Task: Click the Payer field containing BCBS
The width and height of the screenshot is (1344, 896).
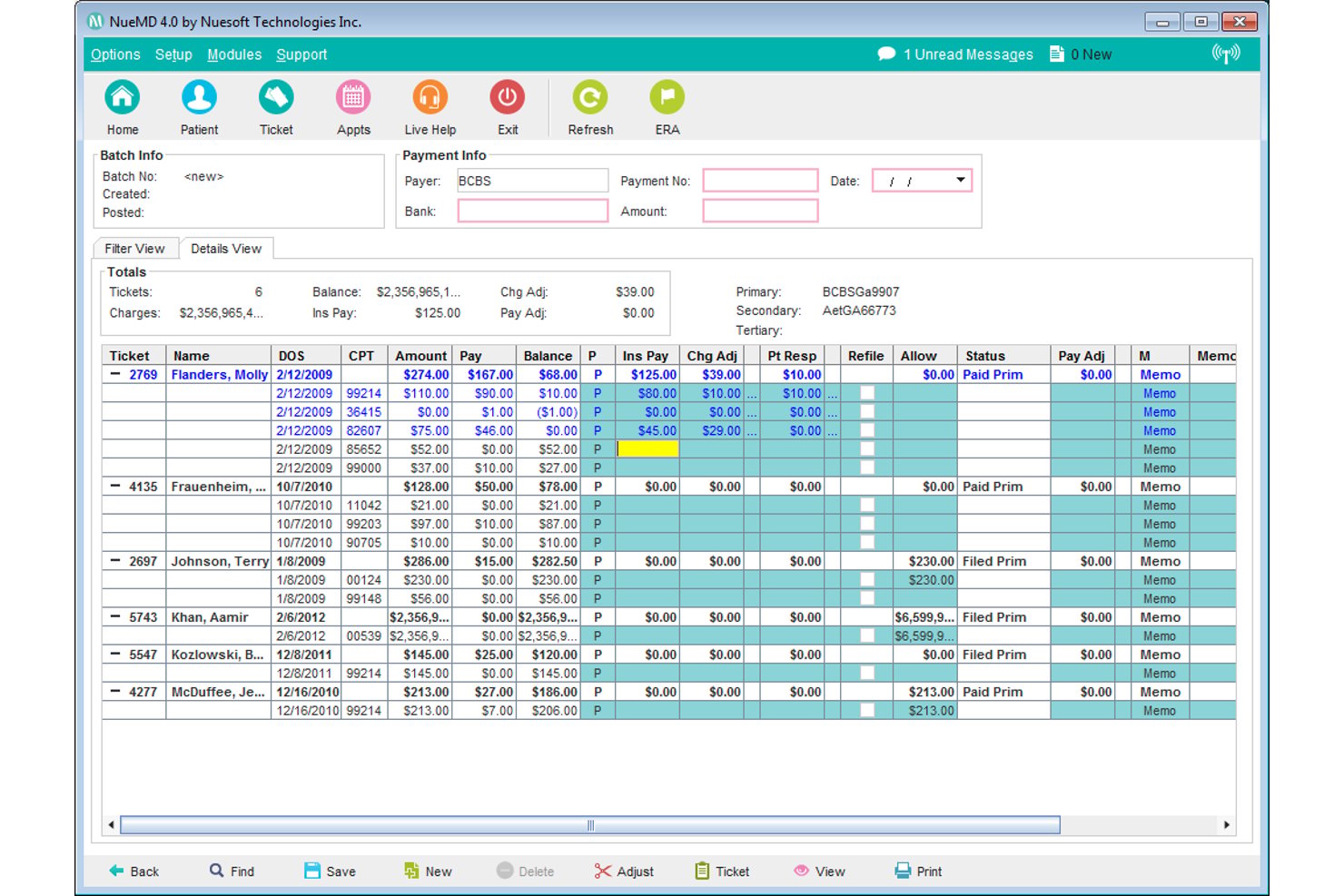Action: click(532, 181)
